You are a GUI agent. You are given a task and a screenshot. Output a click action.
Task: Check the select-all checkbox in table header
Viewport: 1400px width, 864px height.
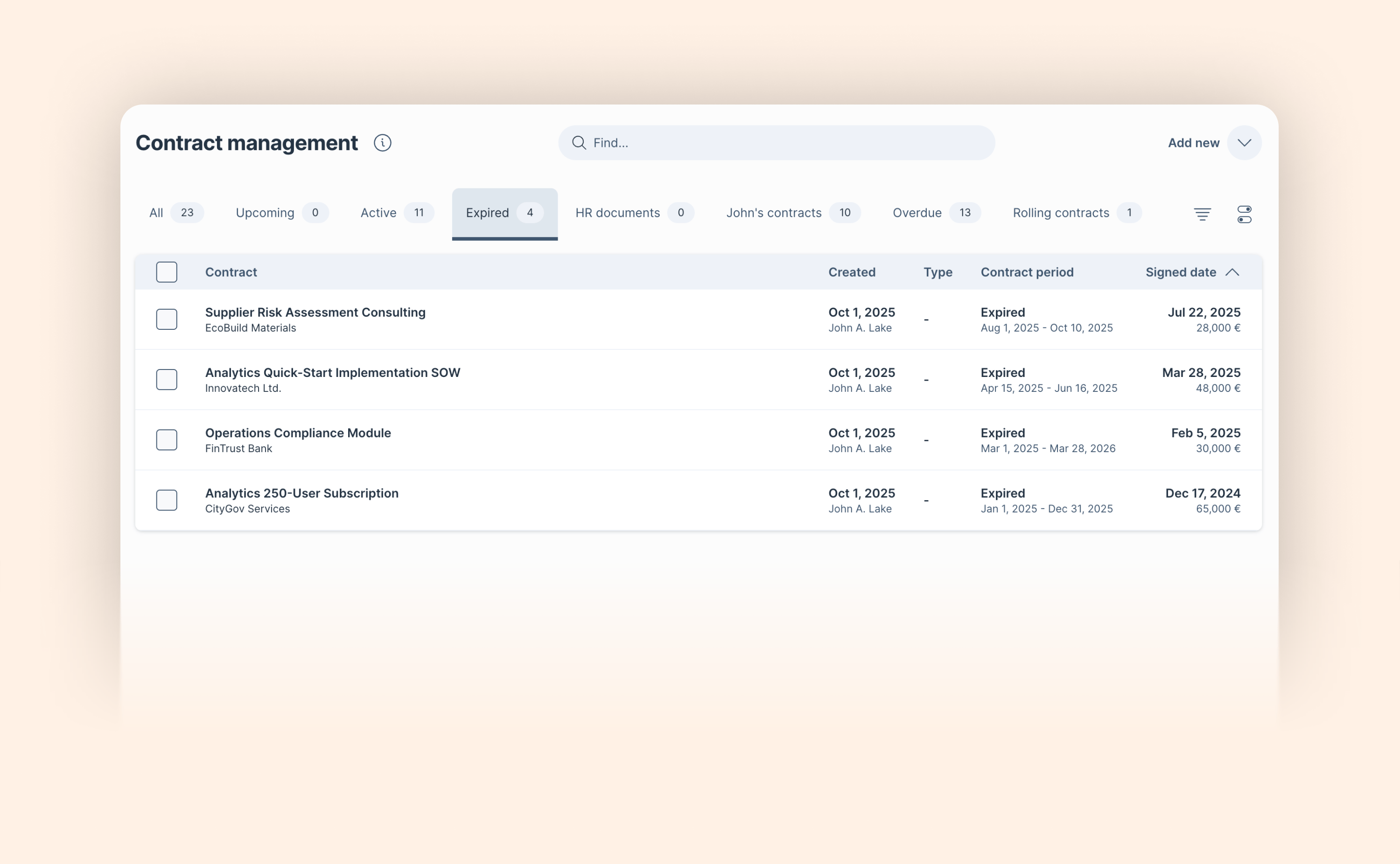pyautogui.click(x=166, y=272)
